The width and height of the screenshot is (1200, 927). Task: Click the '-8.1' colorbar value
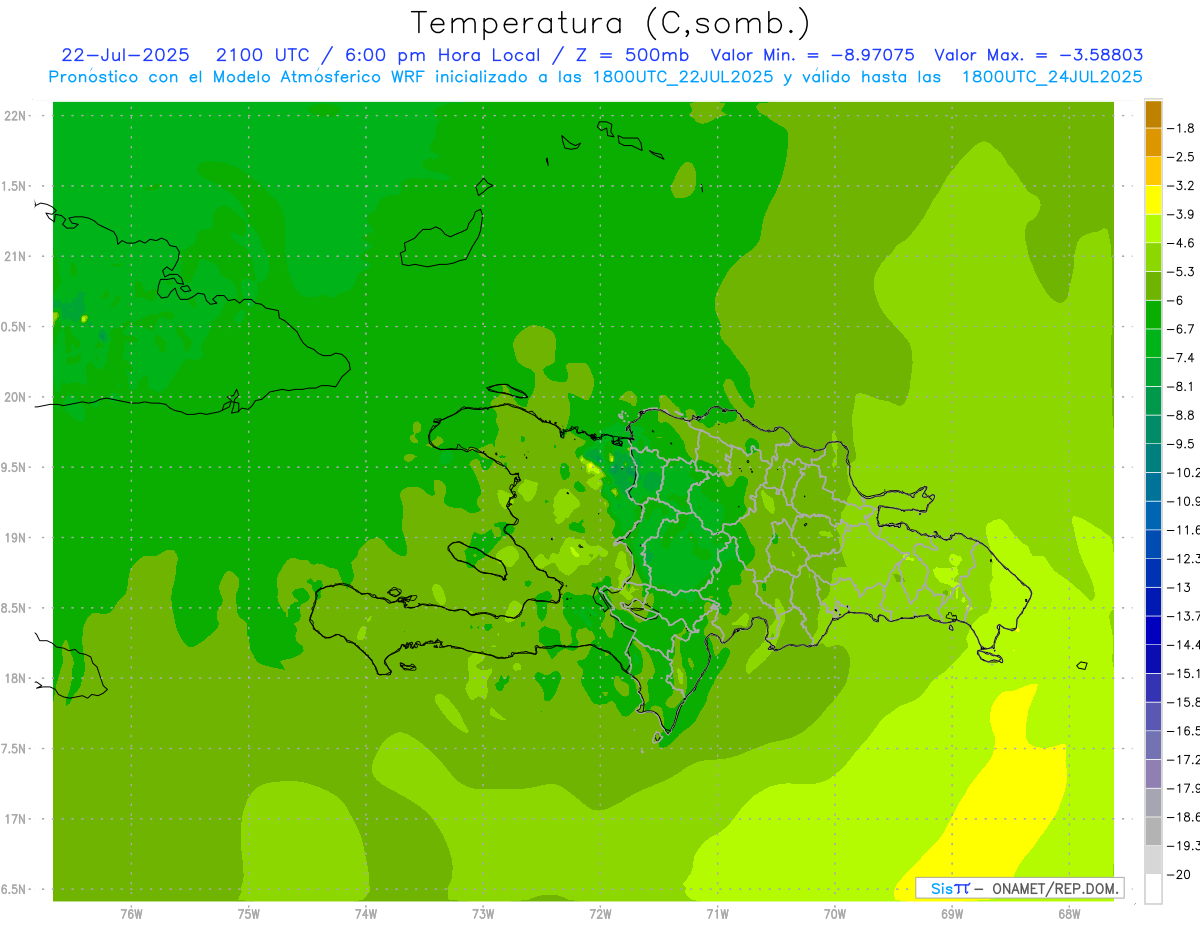1183,386
